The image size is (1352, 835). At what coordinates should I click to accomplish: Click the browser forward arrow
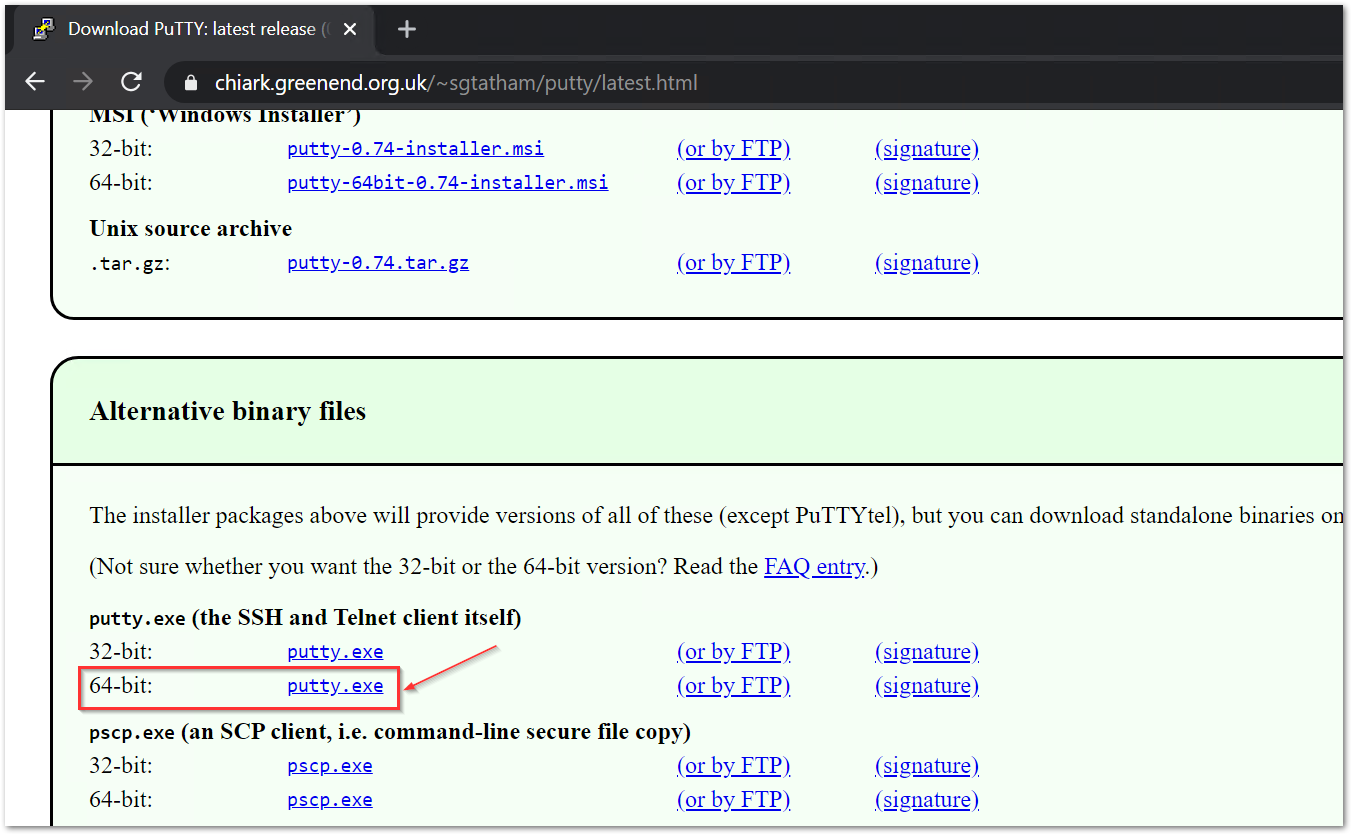[x=83, y=82]
